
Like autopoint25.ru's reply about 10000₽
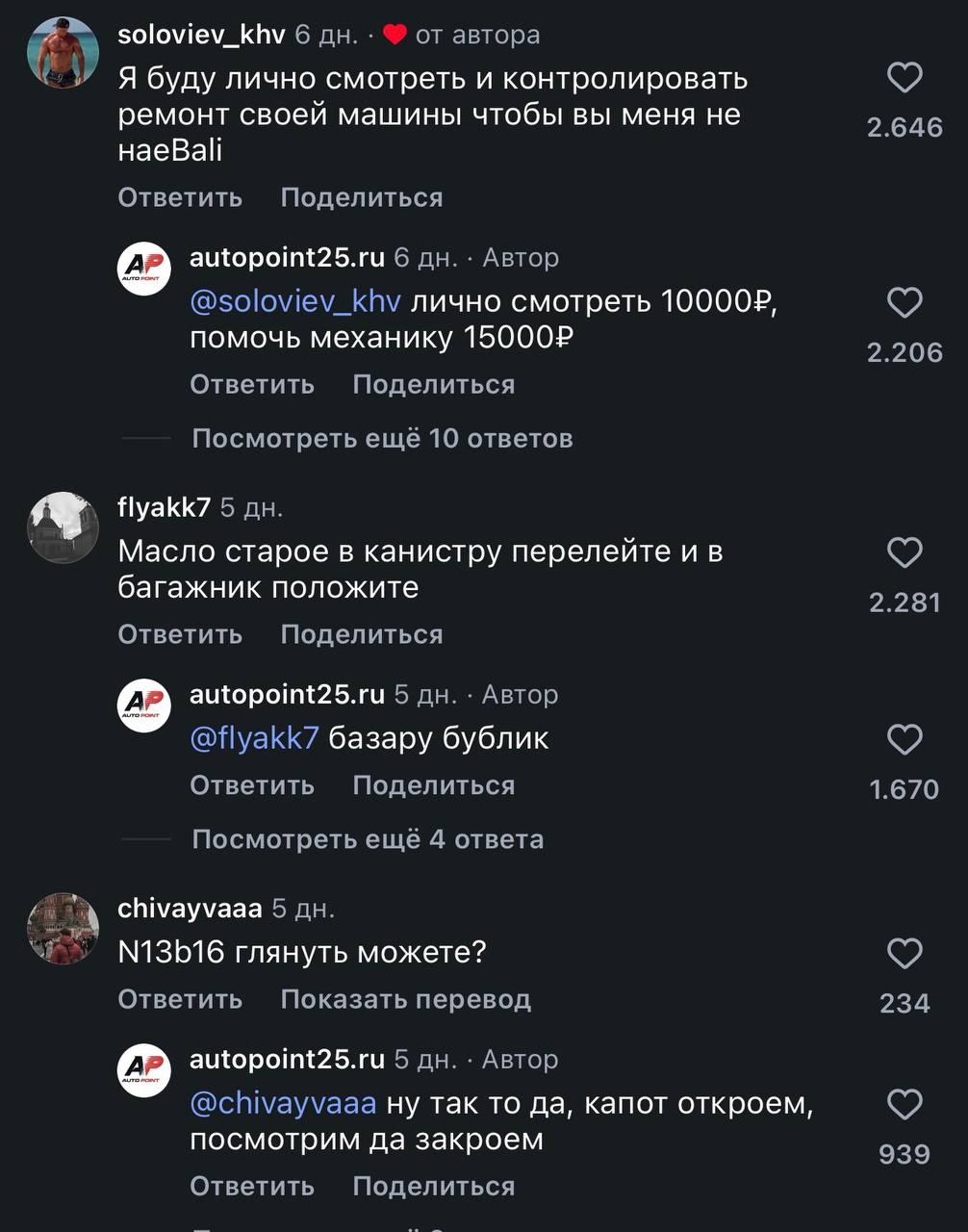pos(904,303)
